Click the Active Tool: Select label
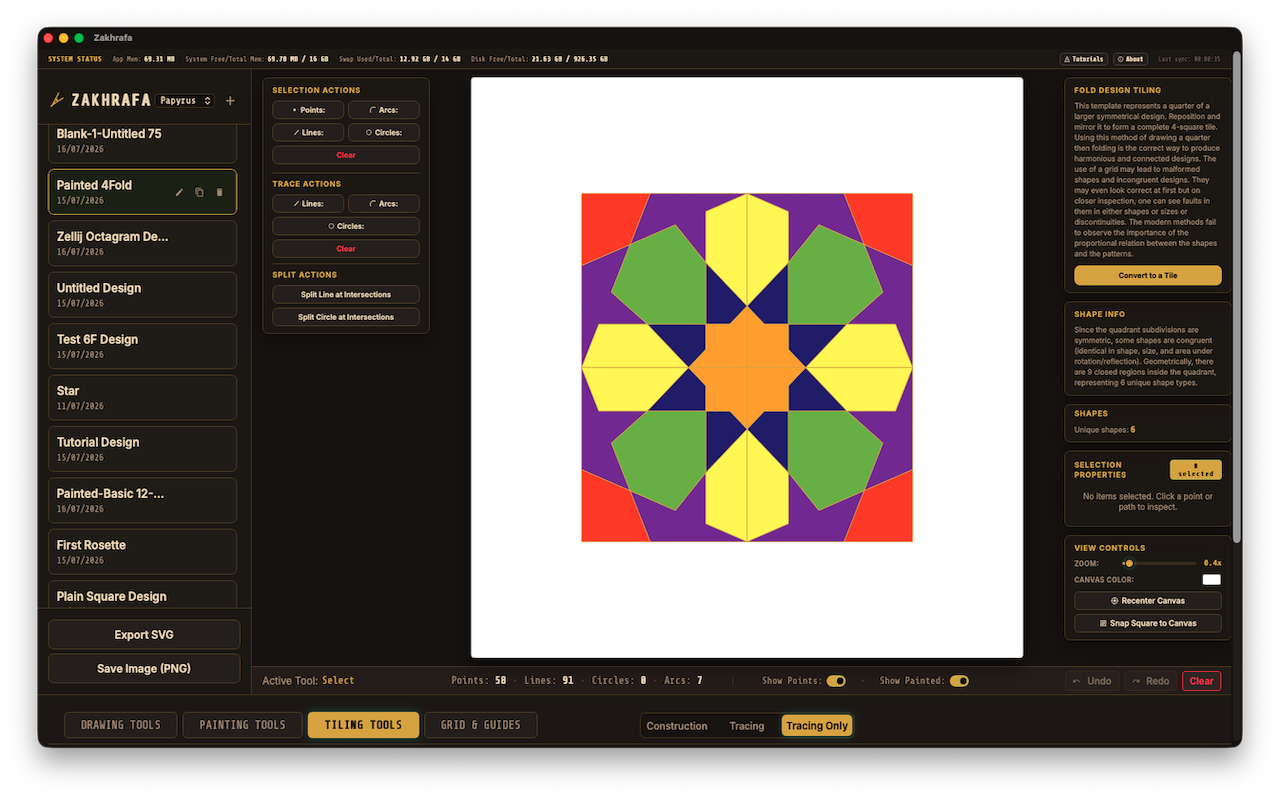The width and height of the screenshot is (1280, 800). pos(308,681)
